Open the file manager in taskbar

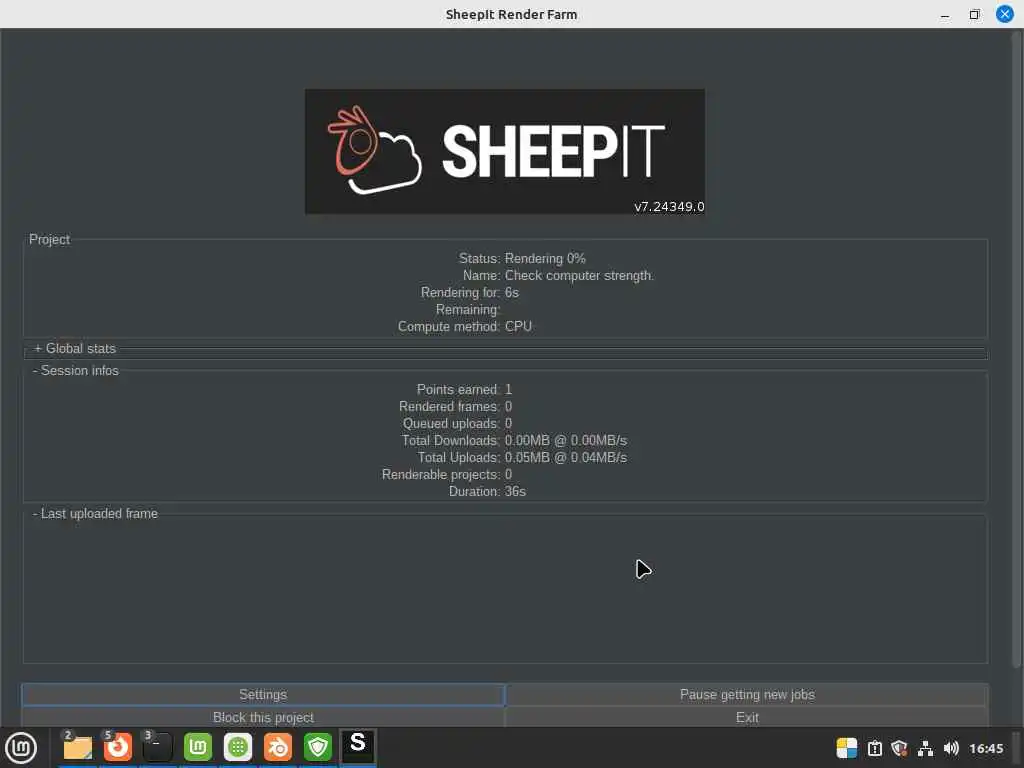click(x=78, y=747)
